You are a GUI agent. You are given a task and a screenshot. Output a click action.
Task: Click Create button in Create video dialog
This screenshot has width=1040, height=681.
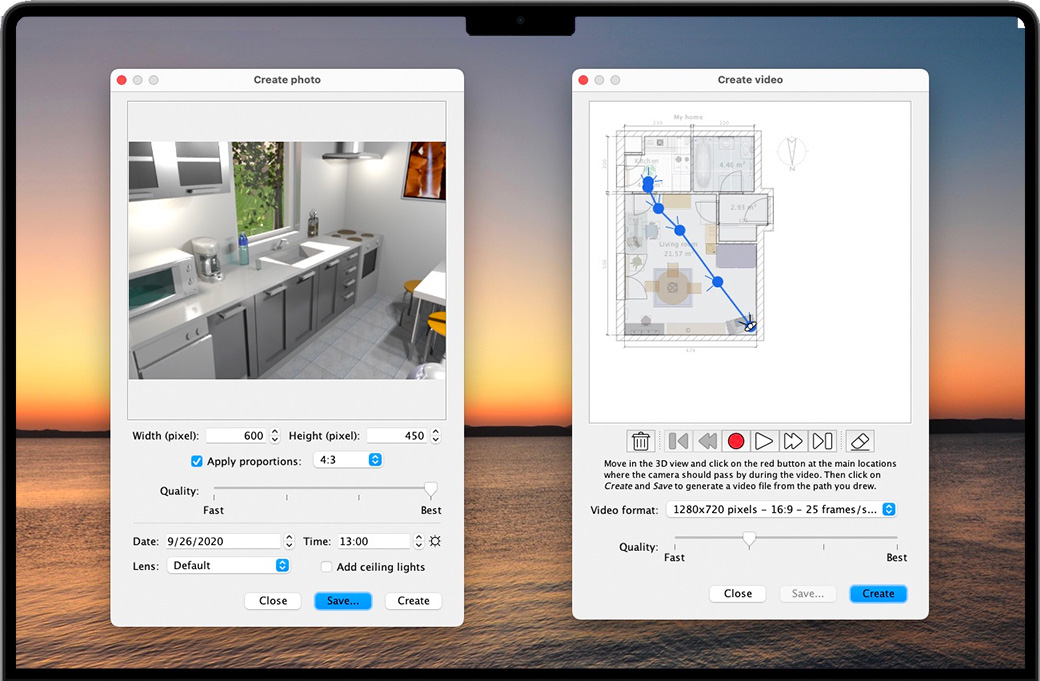[x=878, y=593]
